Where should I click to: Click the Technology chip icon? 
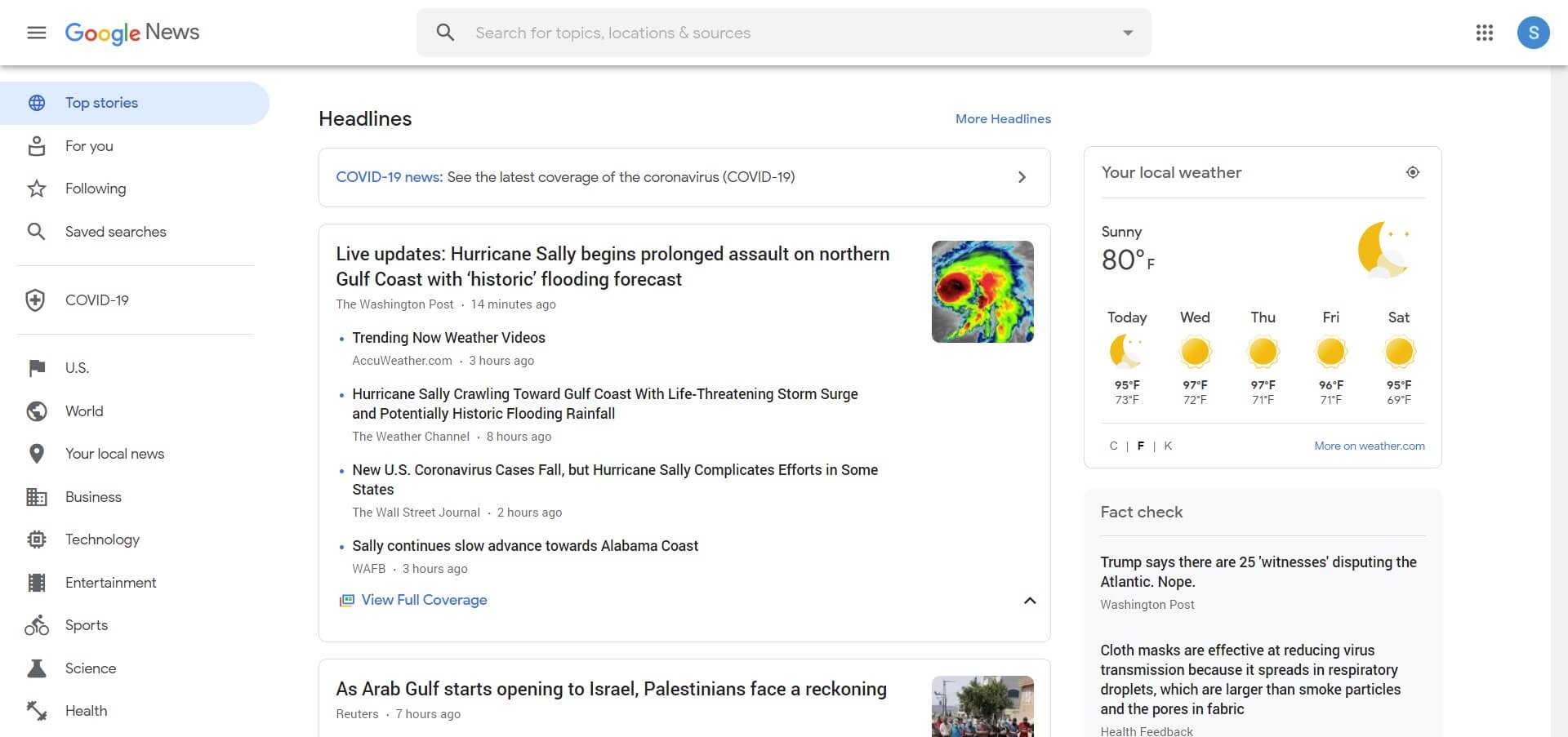coord(37,539)
